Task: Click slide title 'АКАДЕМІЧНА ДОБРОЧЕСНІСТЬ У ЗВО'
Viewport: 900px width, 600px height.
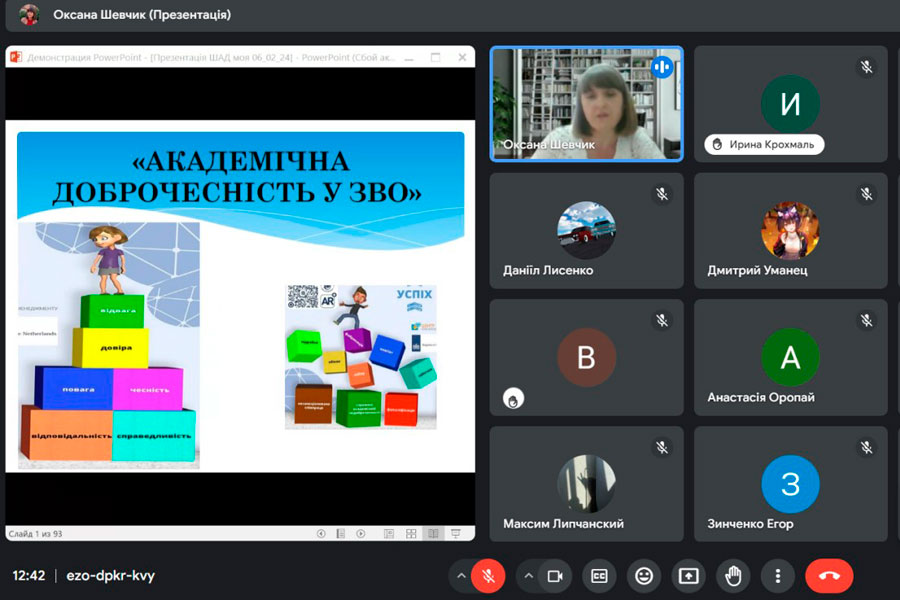Action: coord(237,177)
